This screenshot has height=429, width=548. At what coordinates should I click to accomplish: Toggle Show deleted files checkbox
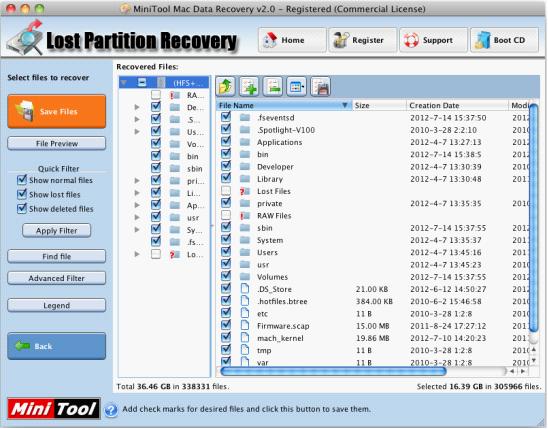(22, 209)
